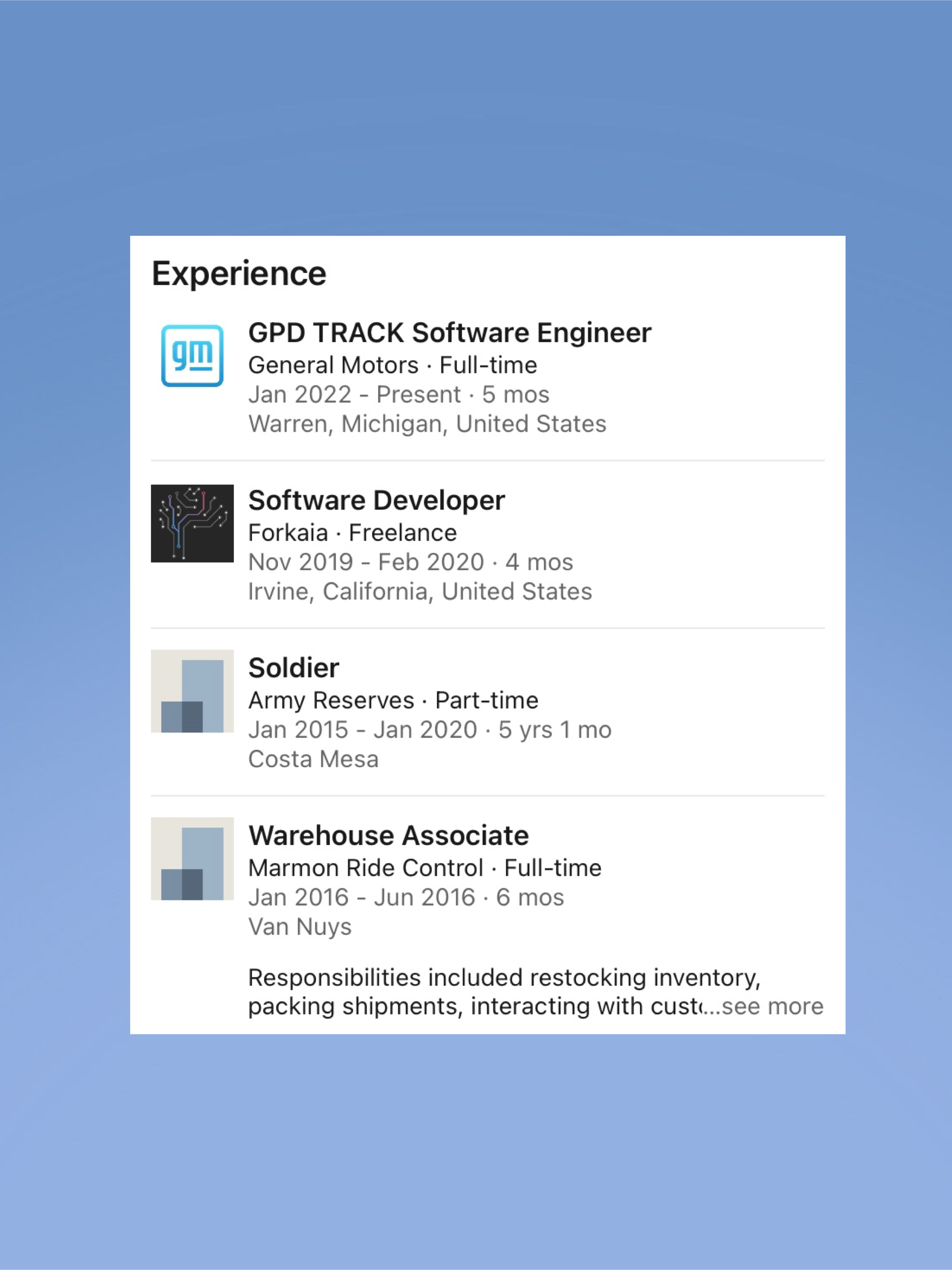Click the General Motors logo icon
The height and width of the screenshot is (1270, 952).
coord(192,356)
